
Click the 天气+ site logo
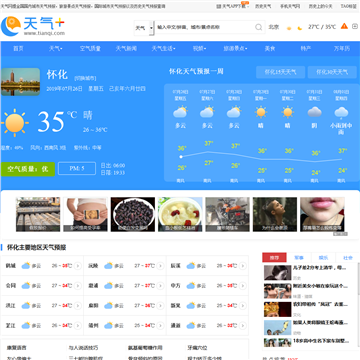[33, 26]
